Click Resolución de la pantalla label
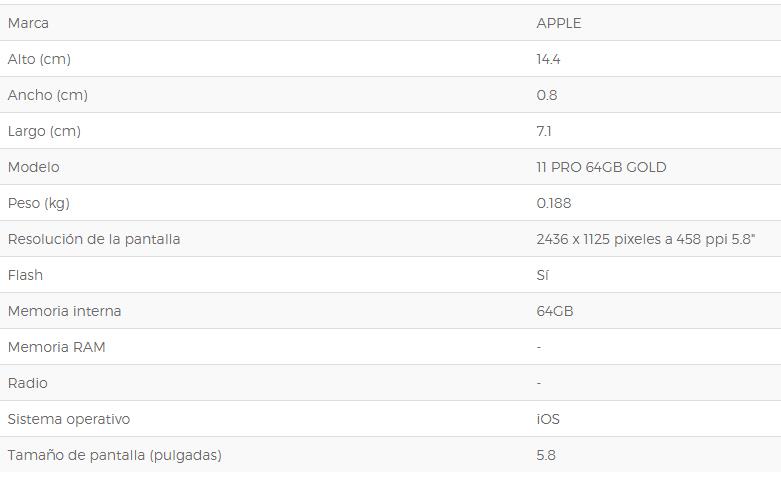 (x=94, y=240)
